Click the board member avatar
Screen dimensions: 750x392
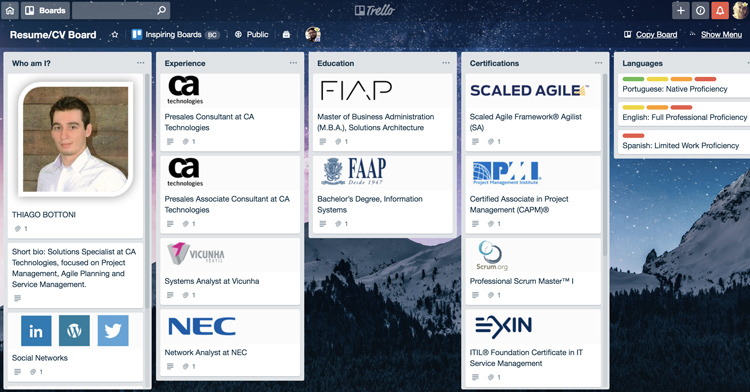pyautogui.click(x=312, y=34)
